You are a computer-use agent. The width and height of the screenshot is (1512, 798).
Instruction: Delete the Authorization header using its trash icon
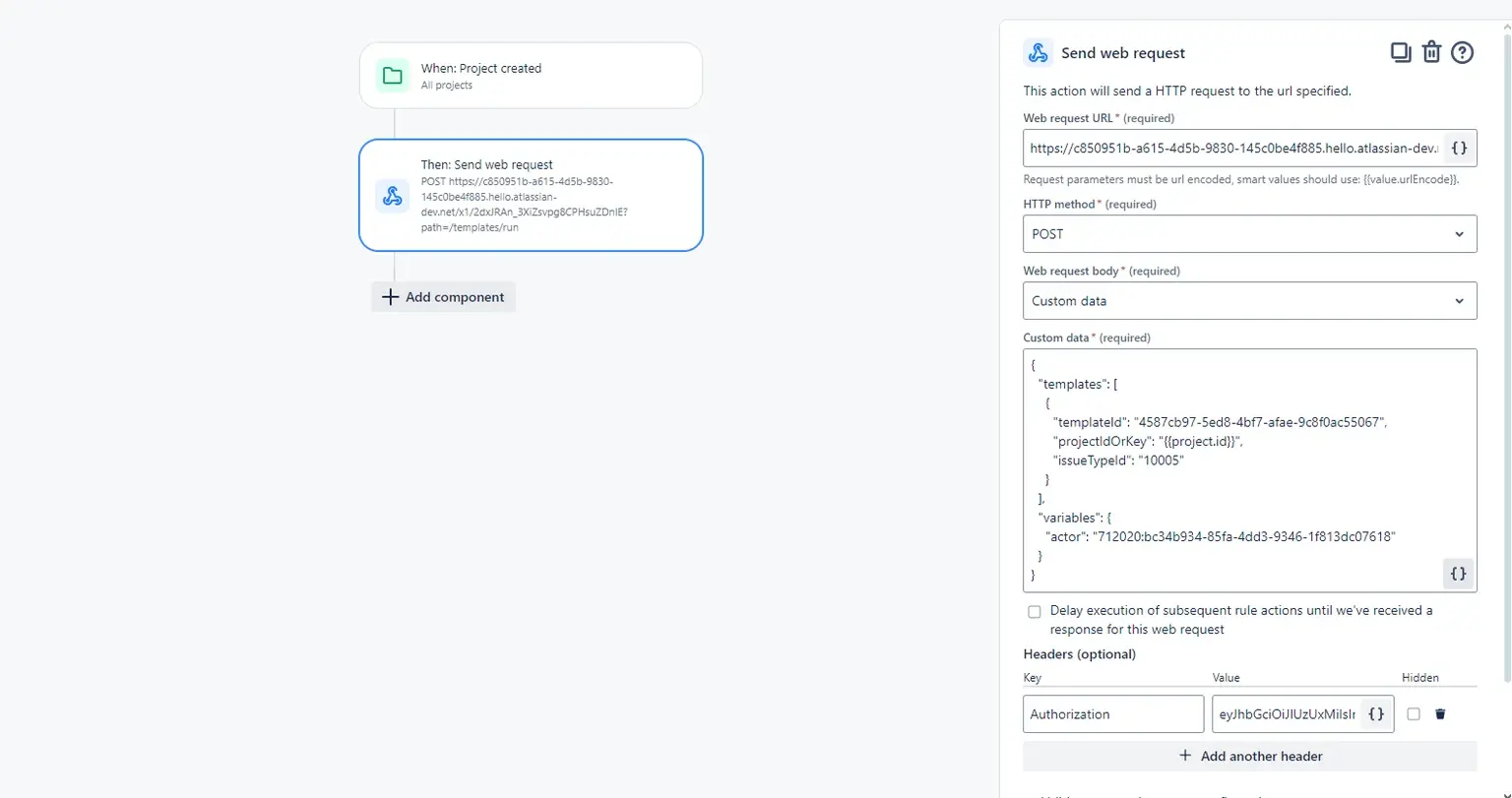tap(1439, 713)
